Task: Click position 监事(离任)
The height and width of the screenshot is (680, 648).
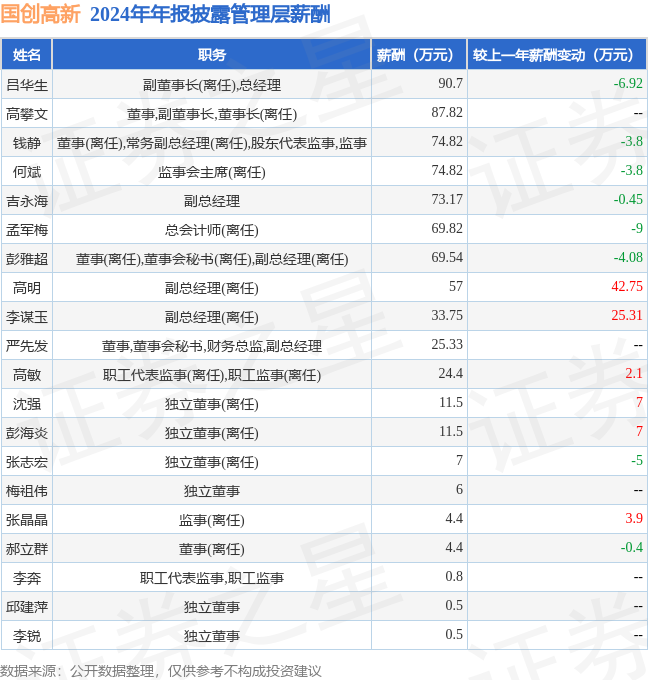Action: [212, 520]
